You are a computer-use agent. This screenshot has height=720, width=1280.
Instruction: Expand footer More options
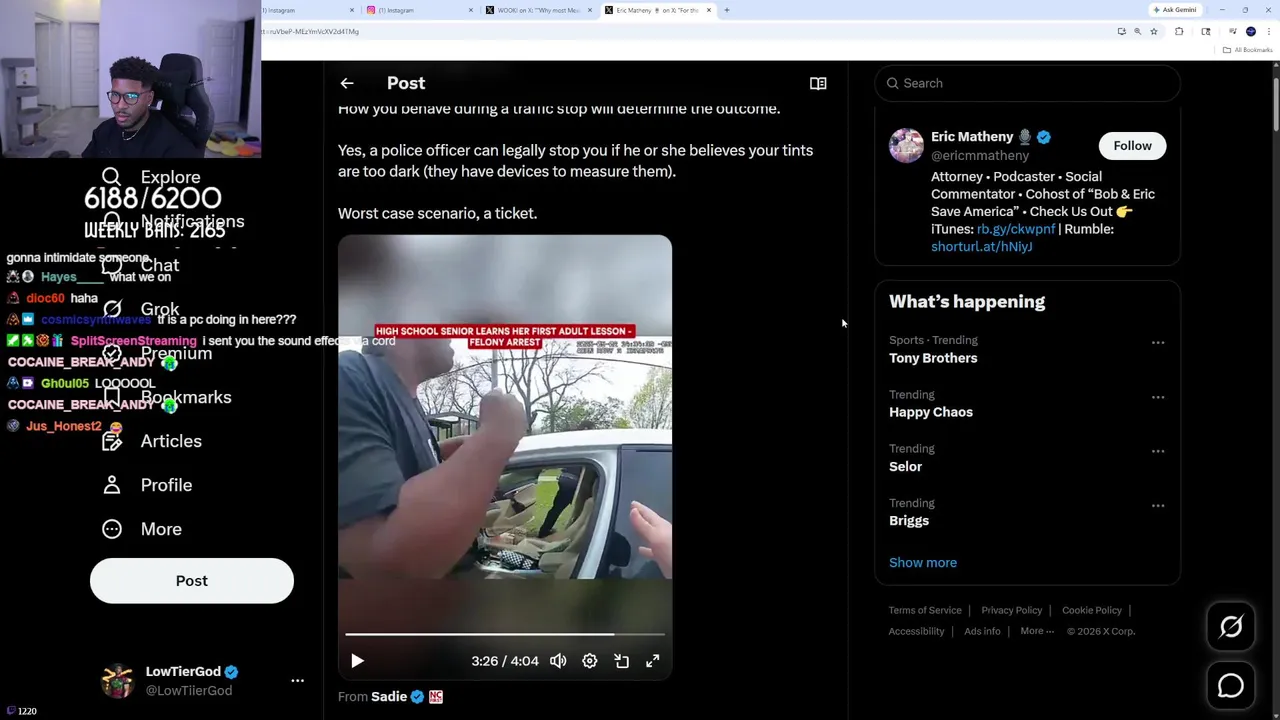tap(1037, 631)
